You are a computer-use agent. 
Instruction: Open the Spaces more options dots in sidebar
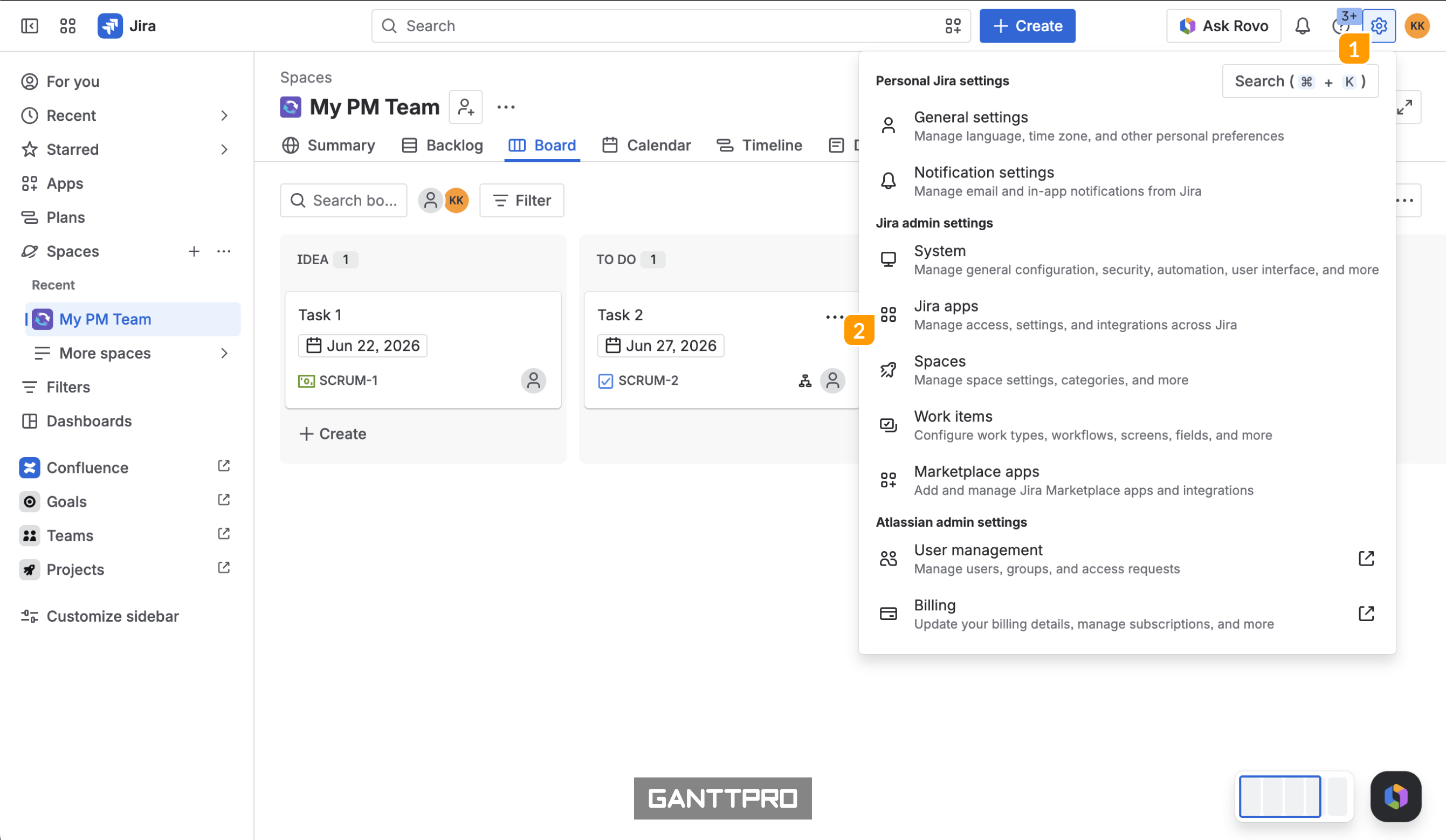[x=224, y=251]
